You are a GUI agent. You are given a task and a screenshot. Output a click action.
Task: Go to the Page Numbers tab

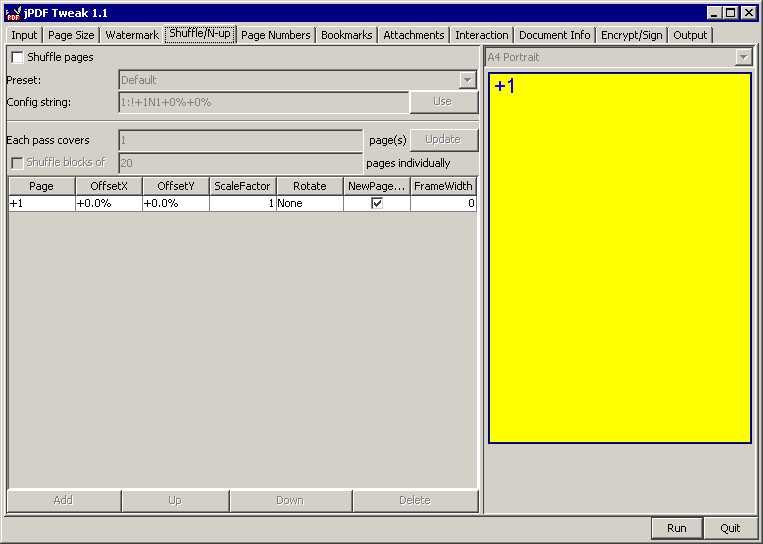tap(275, 35)
